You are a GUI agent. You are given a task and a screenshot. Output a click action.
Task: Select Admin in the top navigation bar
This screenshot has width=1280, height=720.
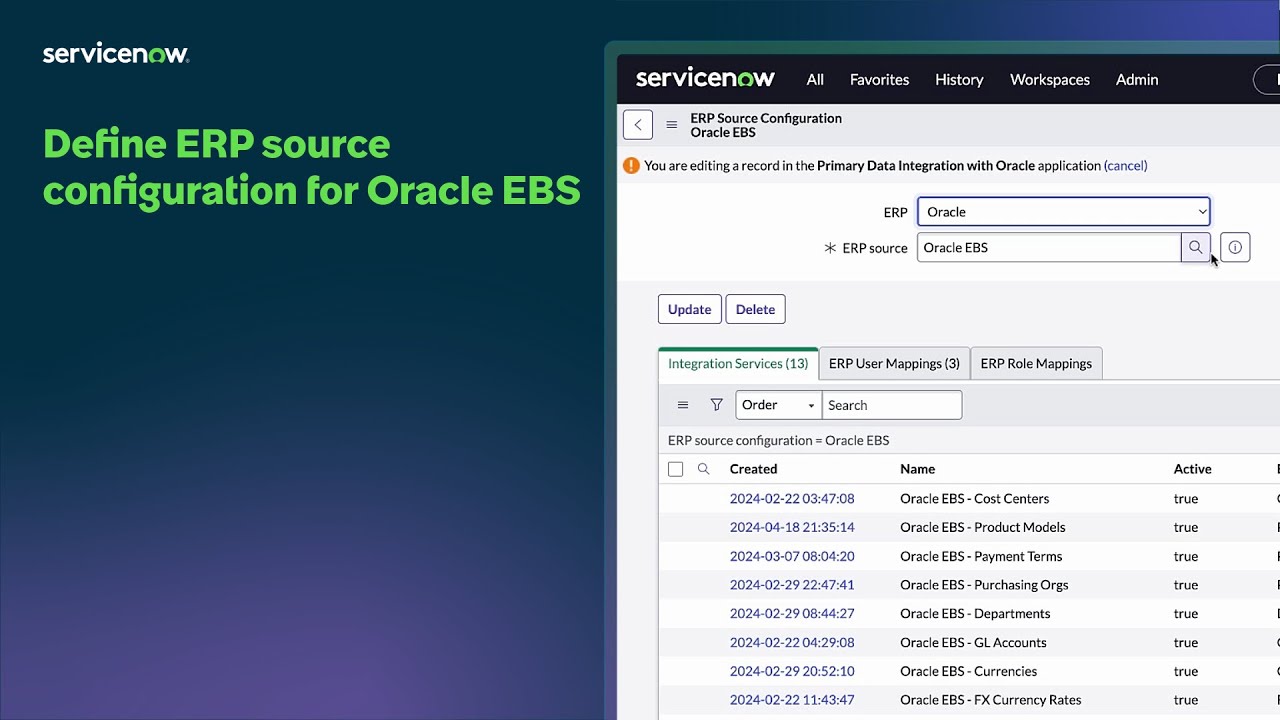pyautogui.click(x=1136, y=79)
